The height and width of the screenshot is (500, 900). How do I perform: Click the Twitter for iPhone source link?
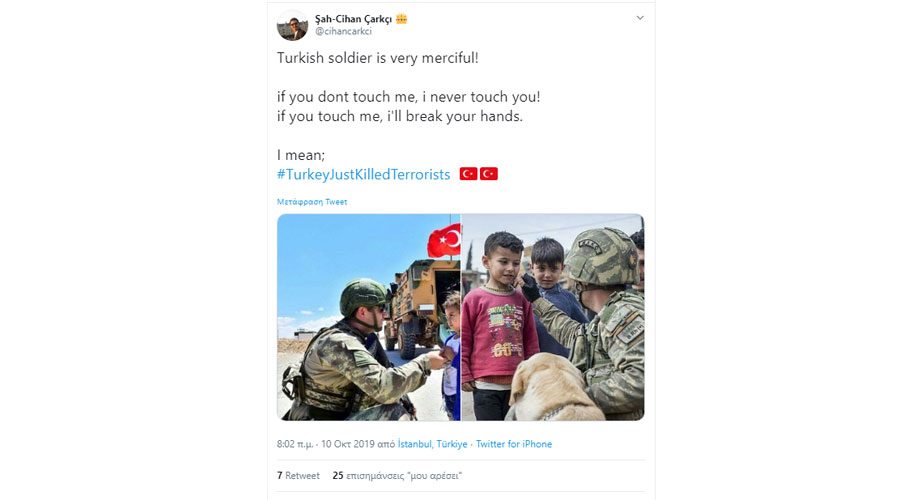pyautogui.click(x=514, y=444)
